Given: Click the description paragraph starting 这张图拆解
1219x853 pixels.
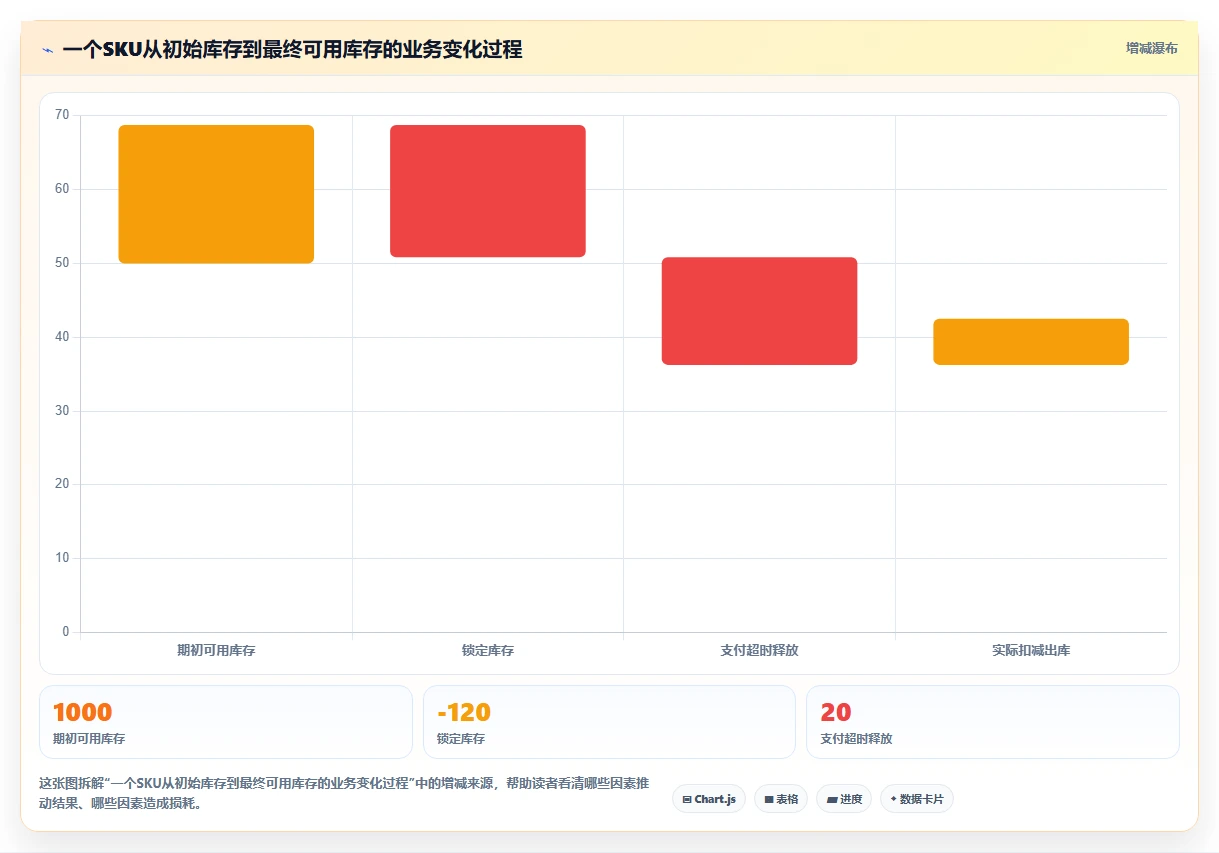Looking at the screenshot, I should coord(346,793).
